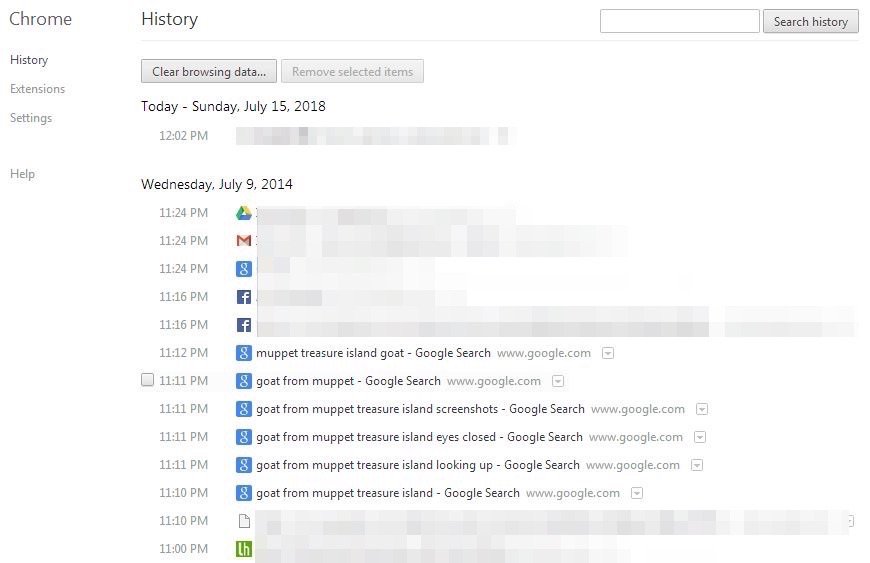Open goat from muppet treasure island screenshots link
This screenshot has width=870, height=563.
420,409
